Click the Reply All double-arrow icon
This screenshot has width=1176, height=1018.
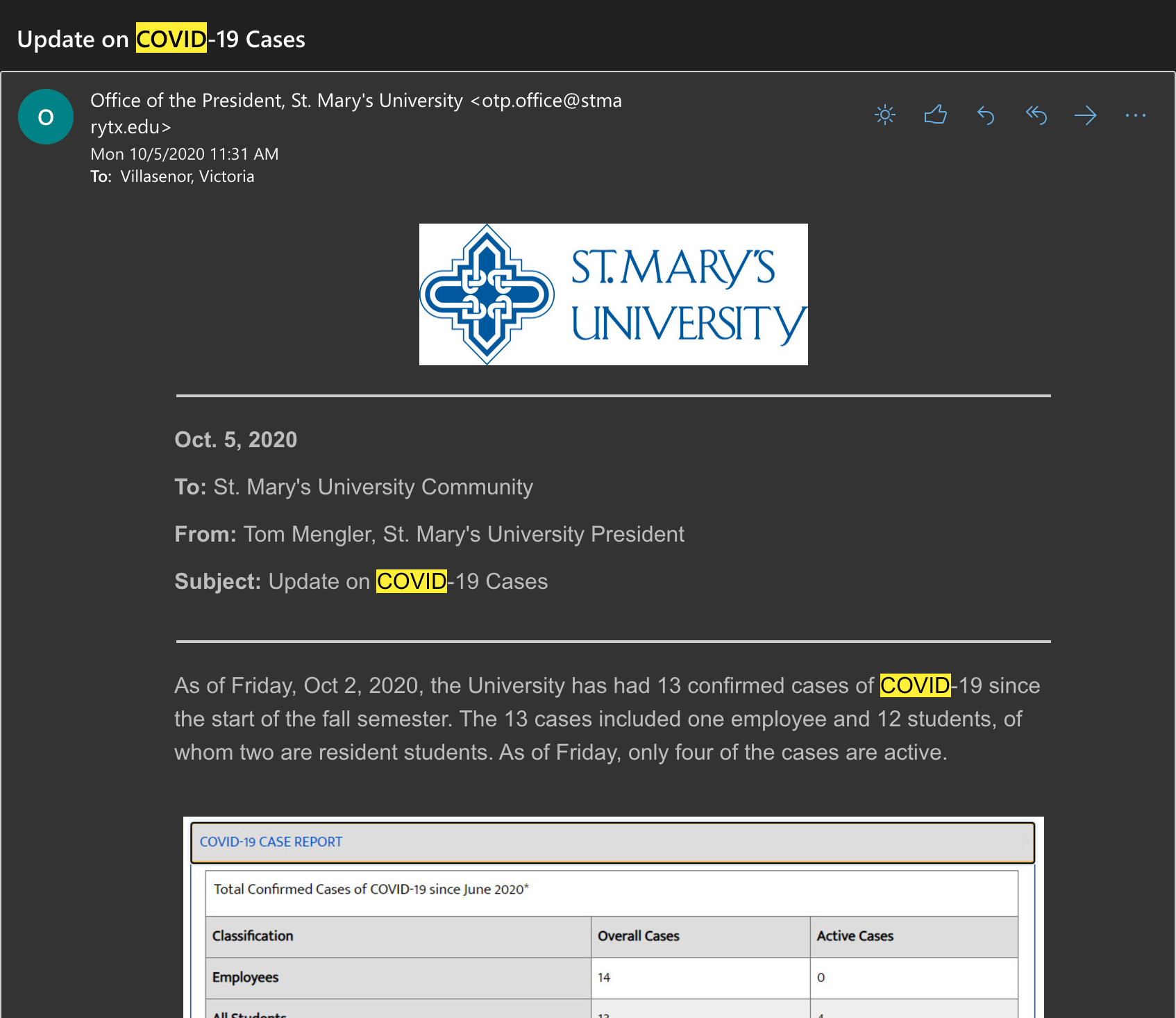(x=1036, y=115)
